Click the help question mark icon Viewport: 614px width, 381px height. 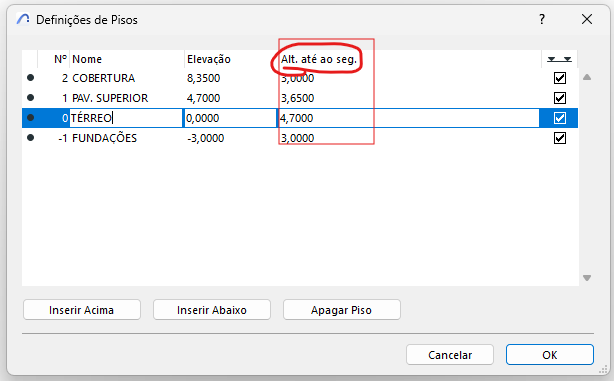coord(542,19)
